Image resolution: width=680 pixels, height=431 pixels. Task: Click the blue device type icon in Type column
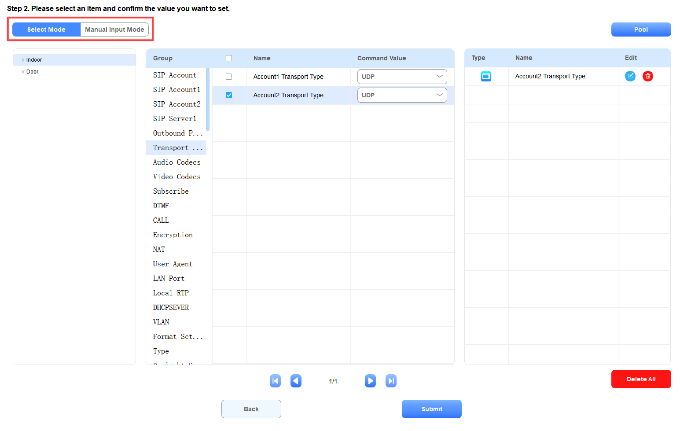click(486, 76)
